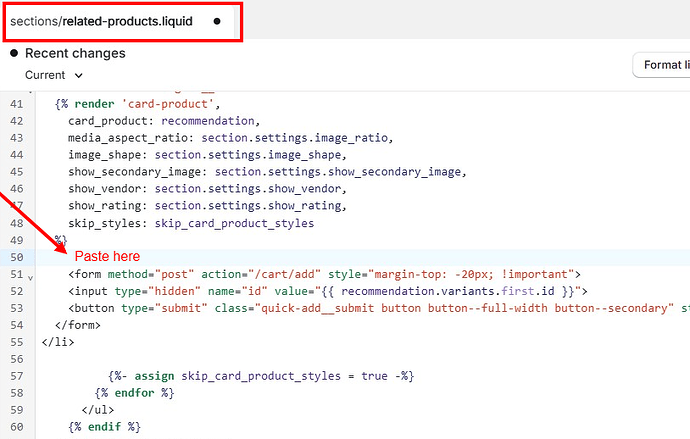
Task: Click line number 41 in the gutter
Action: click(x=15, y=104)
